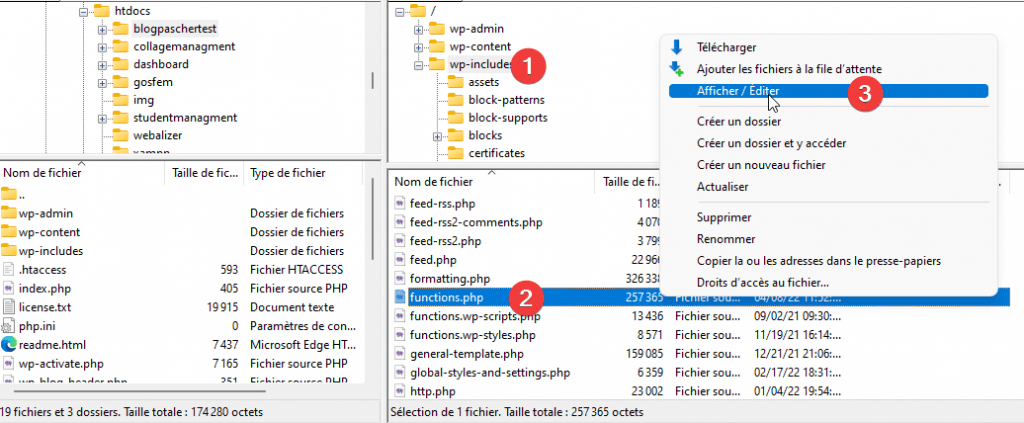This screenshot has width=1024, height=423.
Task: Click the parent directory (..) folder icon
Action: [x=8, y=194]
